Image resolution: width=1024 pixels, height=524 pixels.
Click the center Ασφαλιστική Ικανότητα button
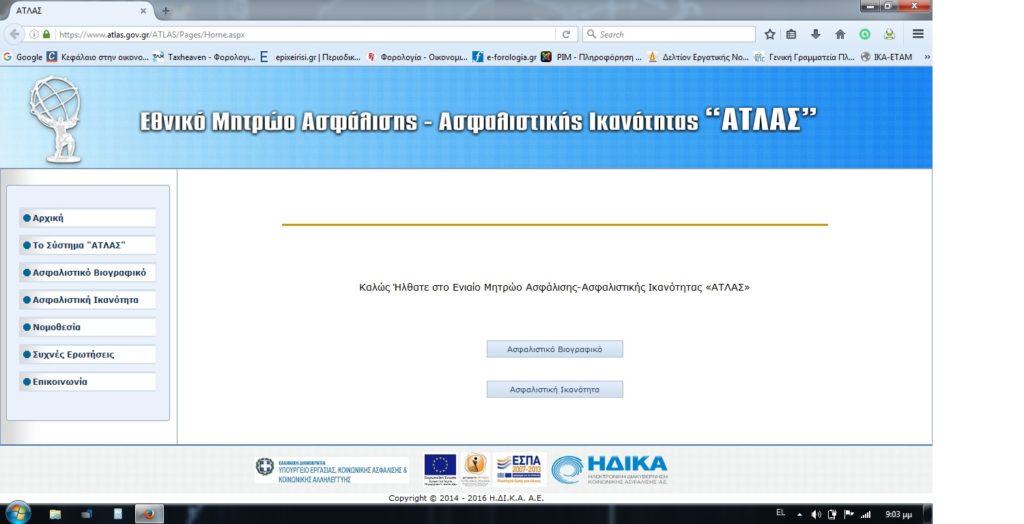coord(555,389)
